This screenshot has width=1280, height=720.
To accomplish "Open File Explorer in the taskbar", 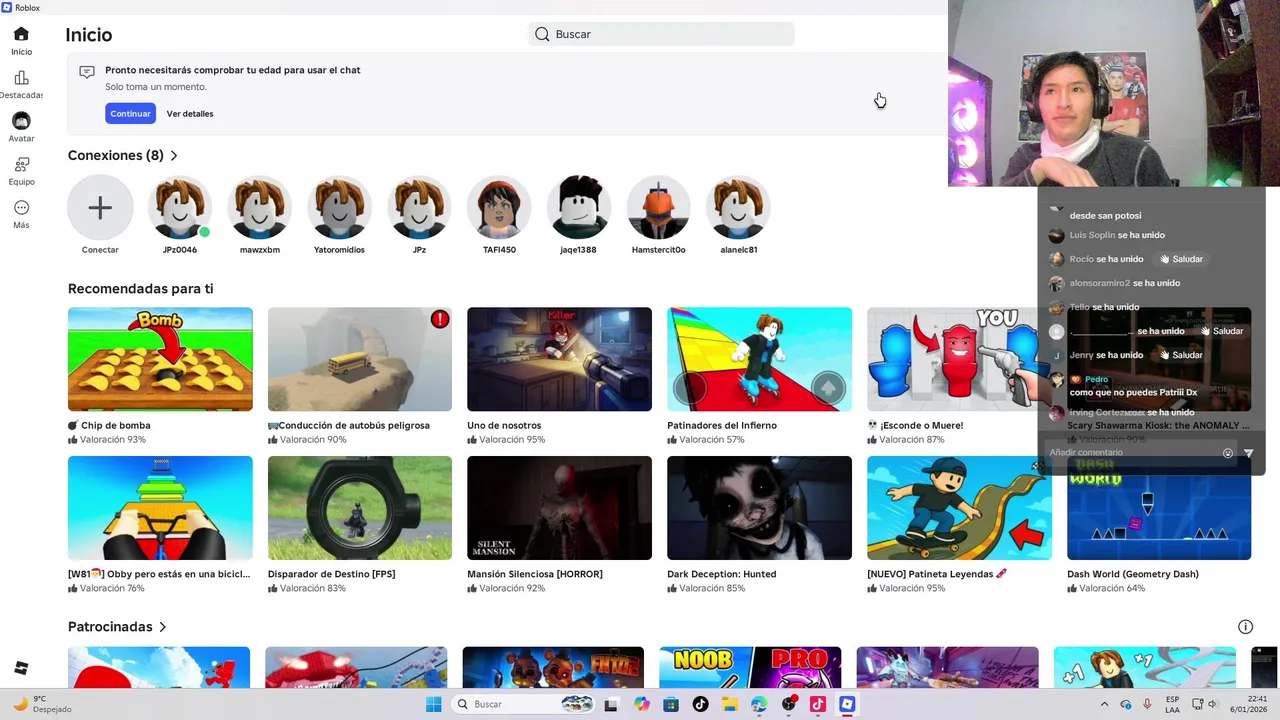I will pyautogui.click(x=730, y=704).
